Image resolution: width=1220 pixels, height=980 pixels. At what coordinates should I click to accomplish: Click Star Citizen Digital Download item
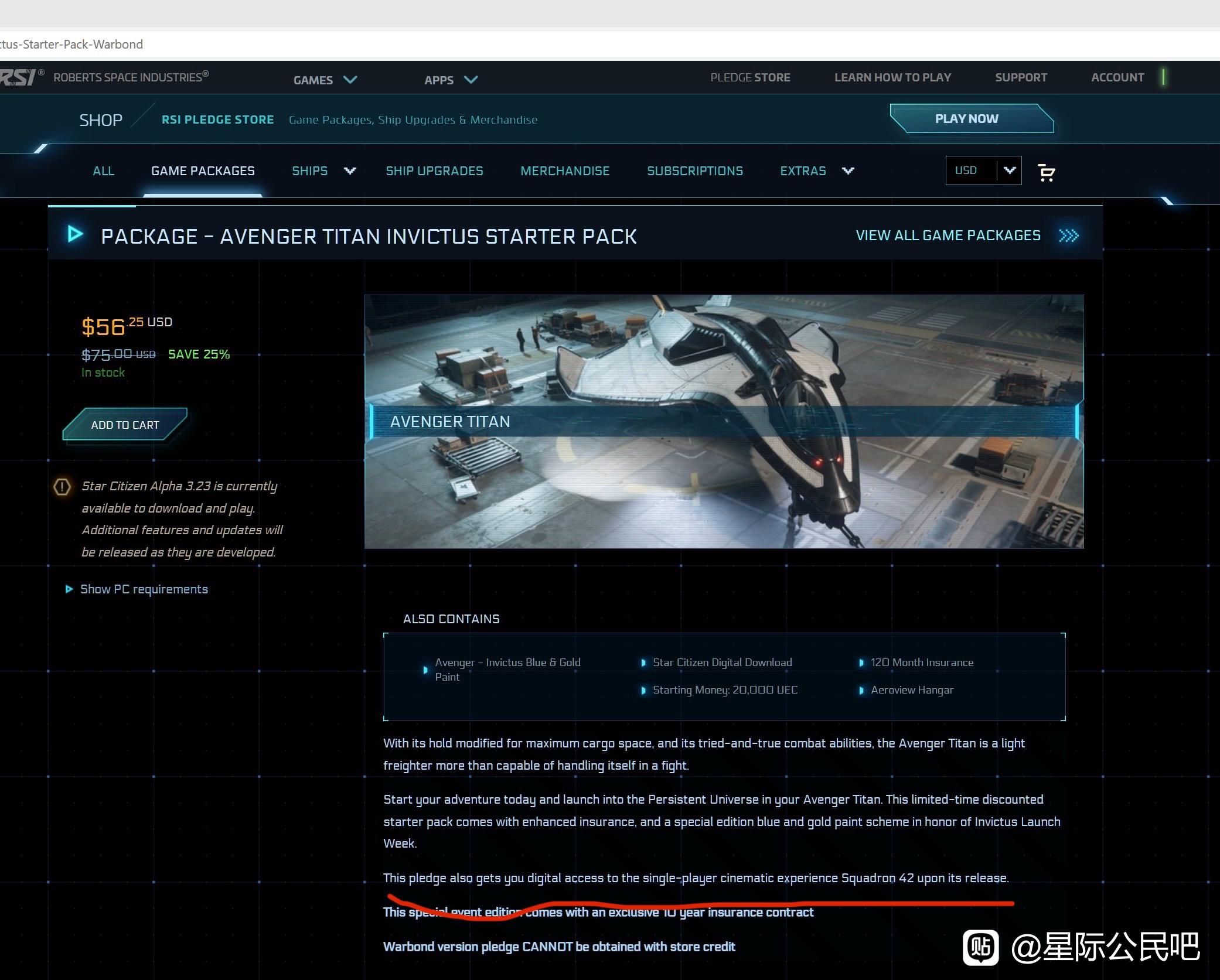click(722, 662)
